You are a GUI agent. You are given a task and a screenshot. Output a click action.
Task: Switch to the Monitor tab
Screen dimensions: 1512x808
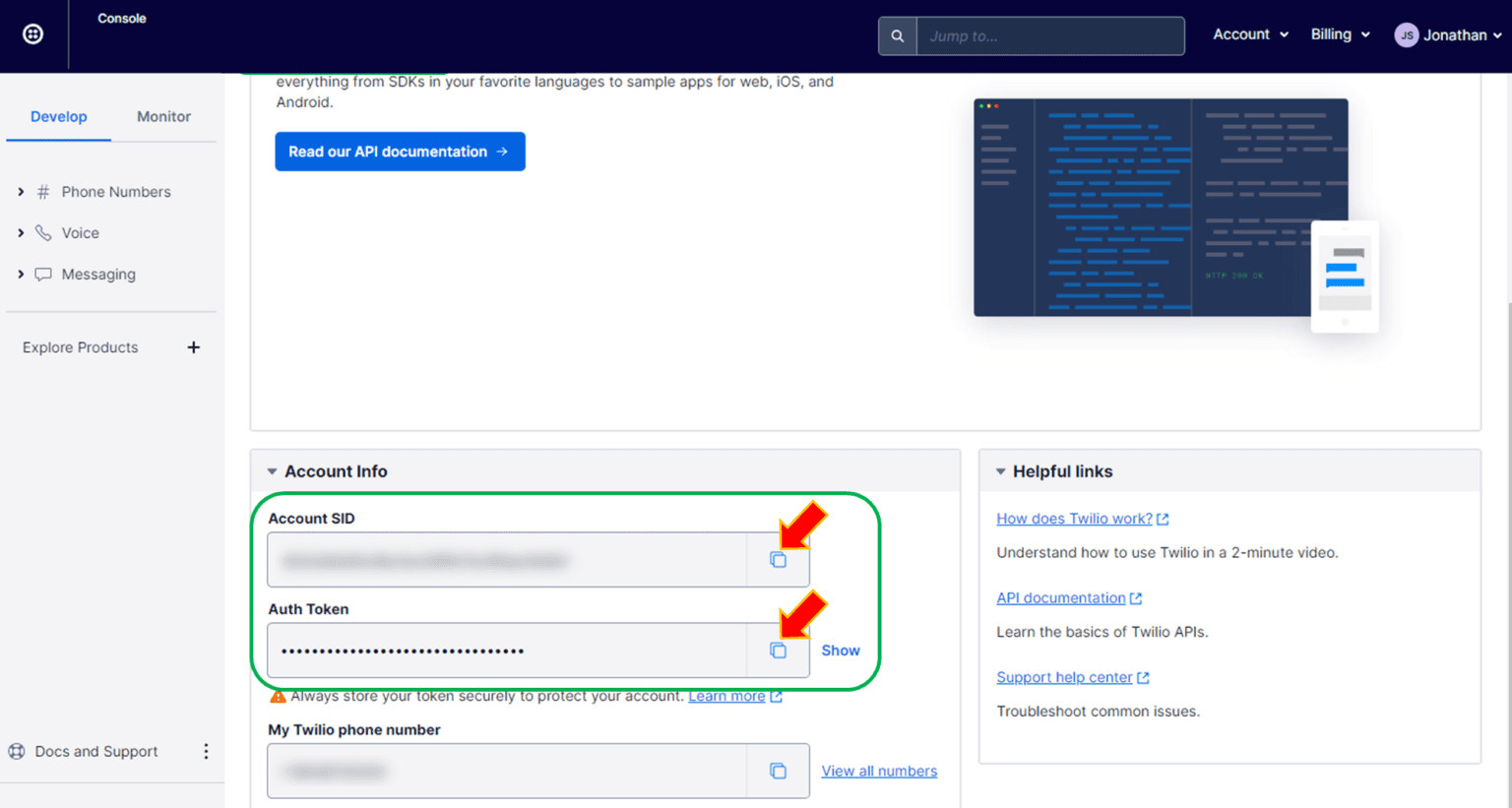(x=163, y=116)
